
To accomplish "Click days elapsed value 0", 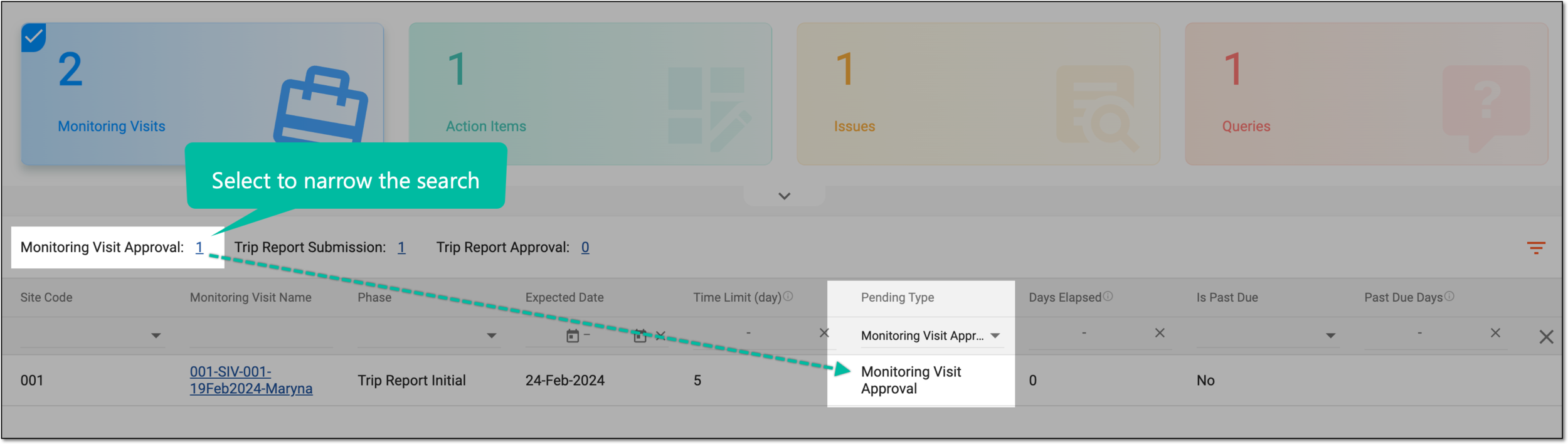I will coord(1032,381).
